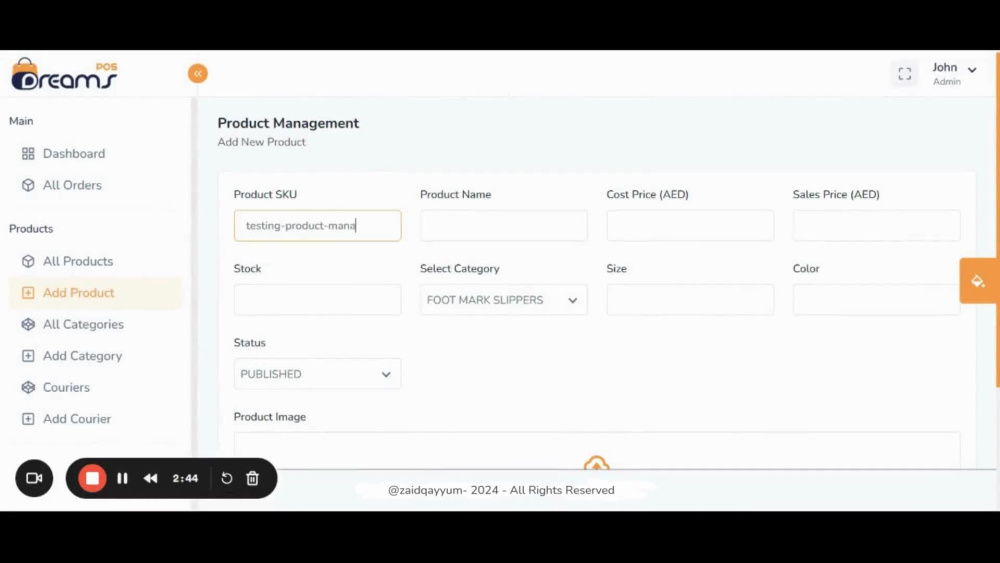Click the All Categories icon
Image resolution: width=1000 pixels, height=563 pixels.
tap(28, 325)
